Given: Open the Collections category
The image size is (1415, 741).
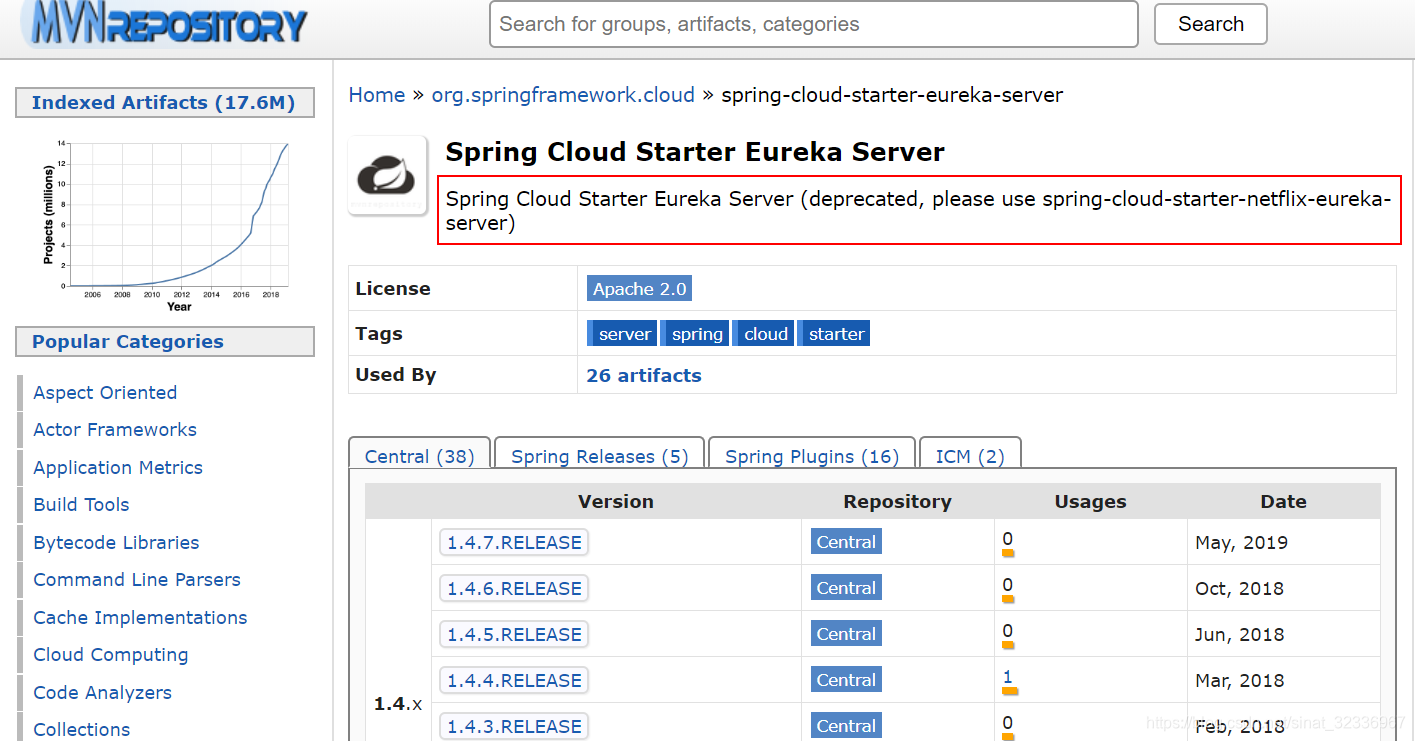Looking at the screenshot, I should [x=82, y=730].
